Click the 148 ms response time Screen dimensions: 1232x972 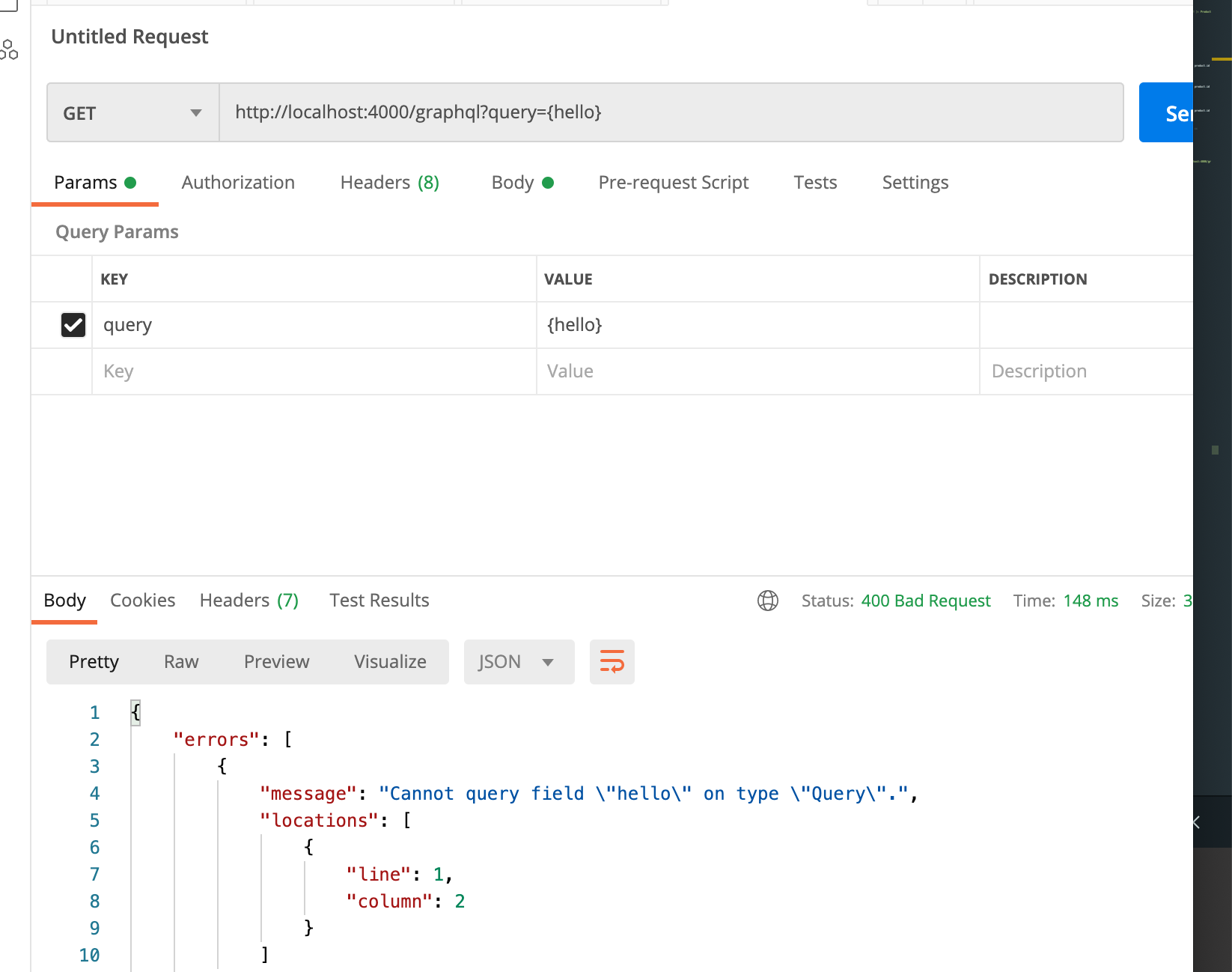point(1091,601)
